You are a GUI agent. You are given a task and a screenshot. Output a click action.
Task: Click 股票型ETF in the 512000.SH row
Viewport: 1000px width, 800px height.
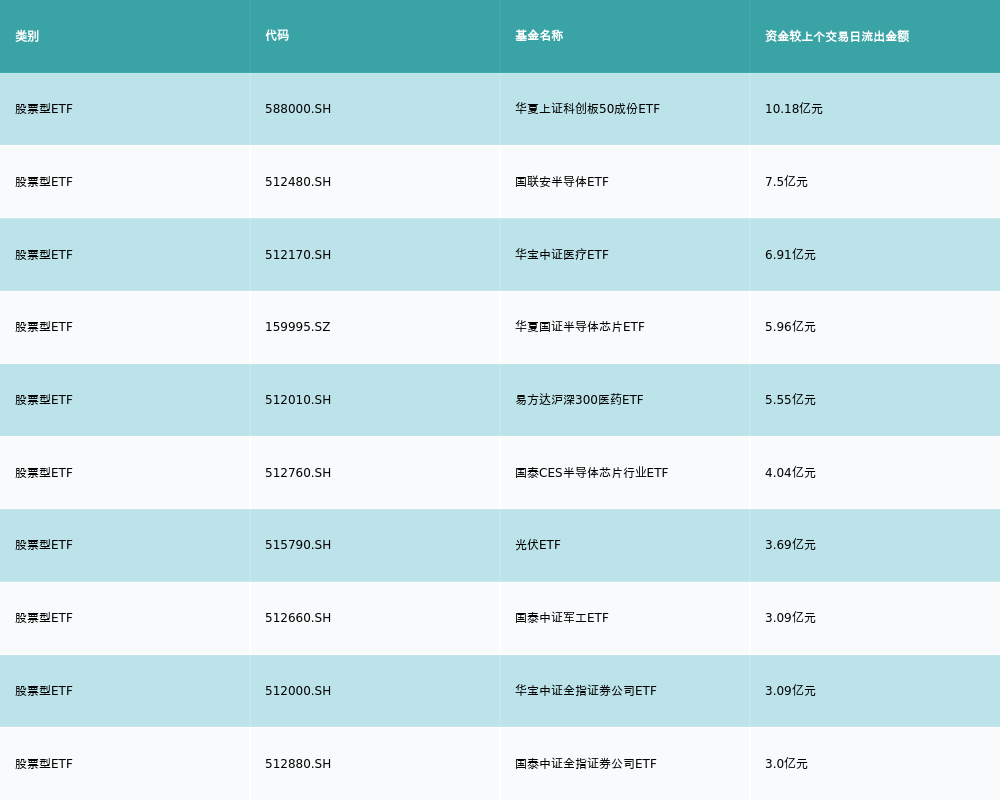click(44, 691)
